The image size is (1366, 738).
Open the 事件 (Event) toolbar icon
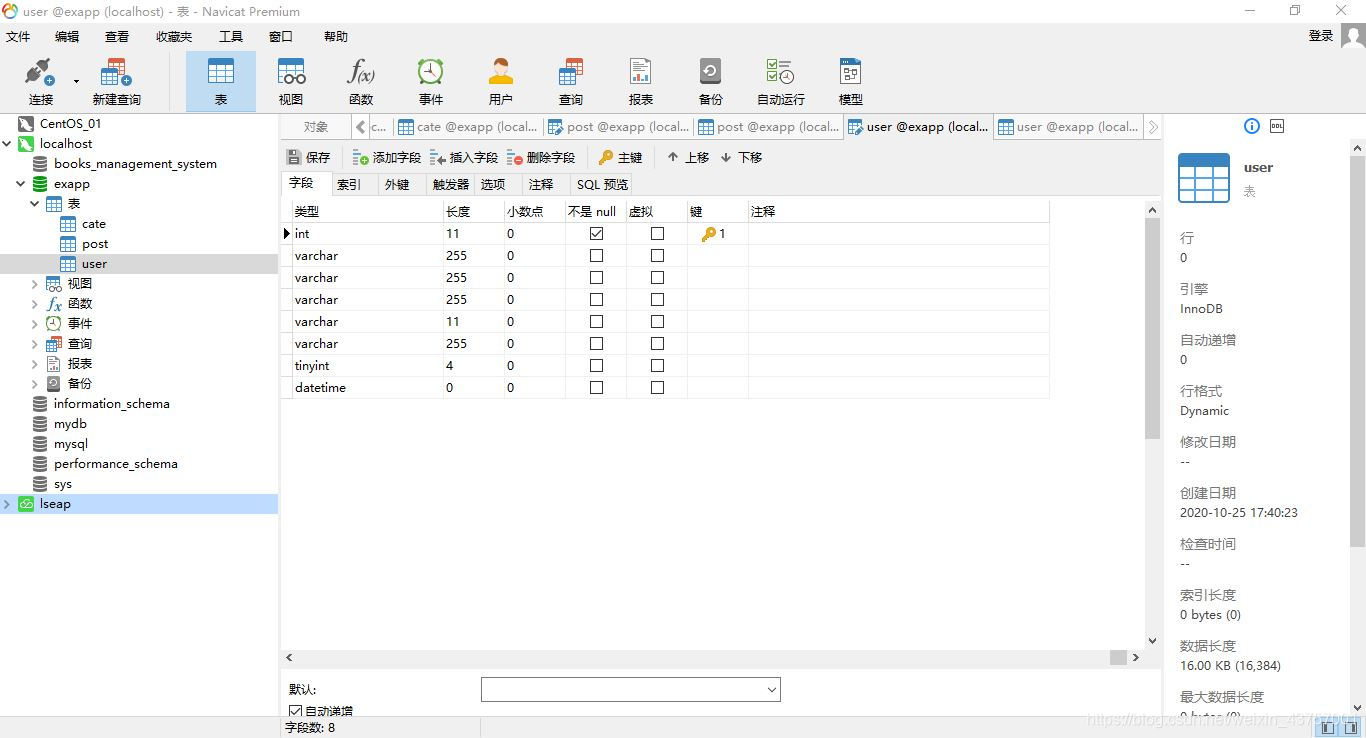[x=431, y=81]
